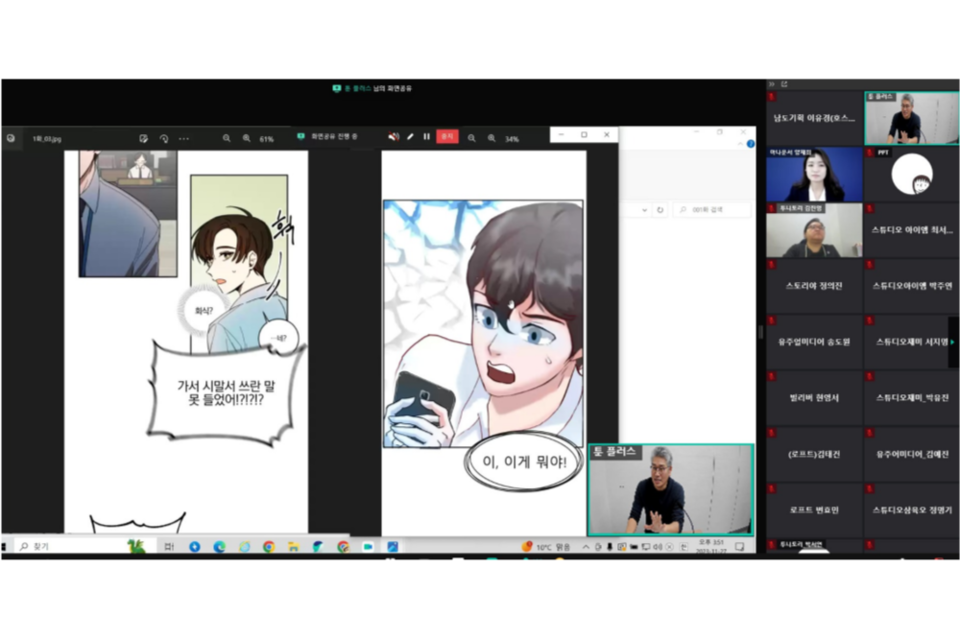Click the Windows taskbar search box
960x639 pixels.
tap(70, 547)
